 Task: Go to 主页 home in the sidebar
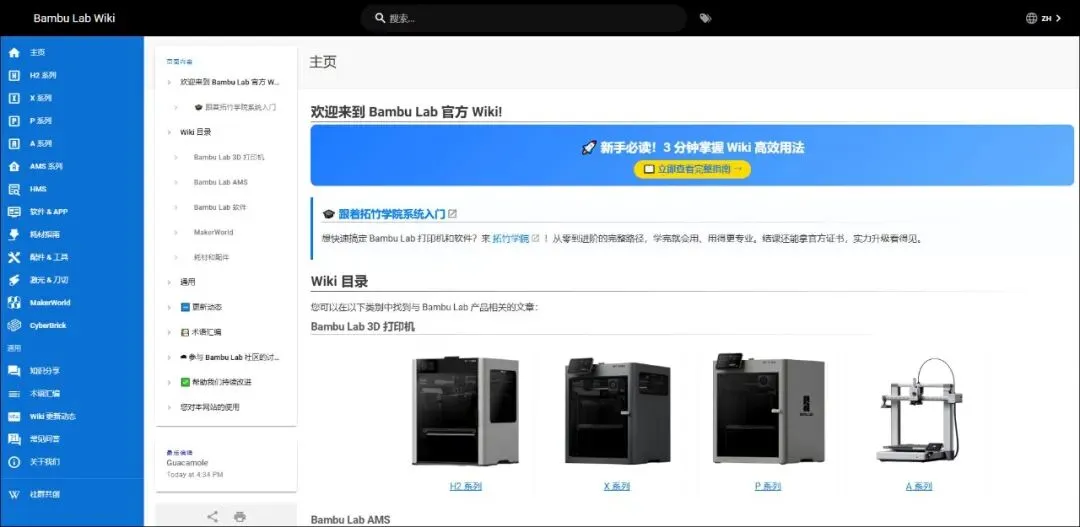pos(72,52)
